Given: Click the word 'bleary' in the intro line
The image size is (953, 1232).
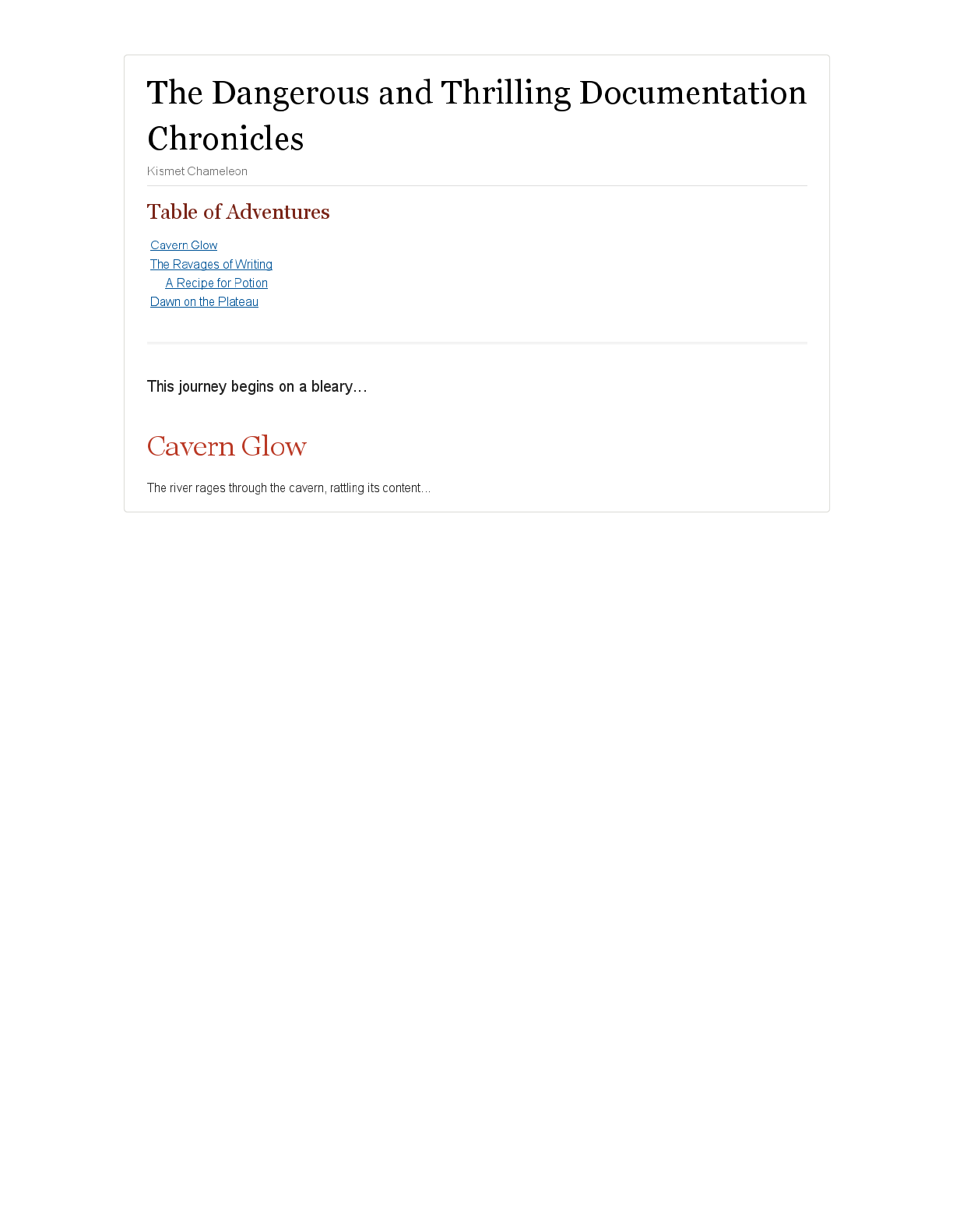Looking at the screenshot, I should click(x=339, y=386).
